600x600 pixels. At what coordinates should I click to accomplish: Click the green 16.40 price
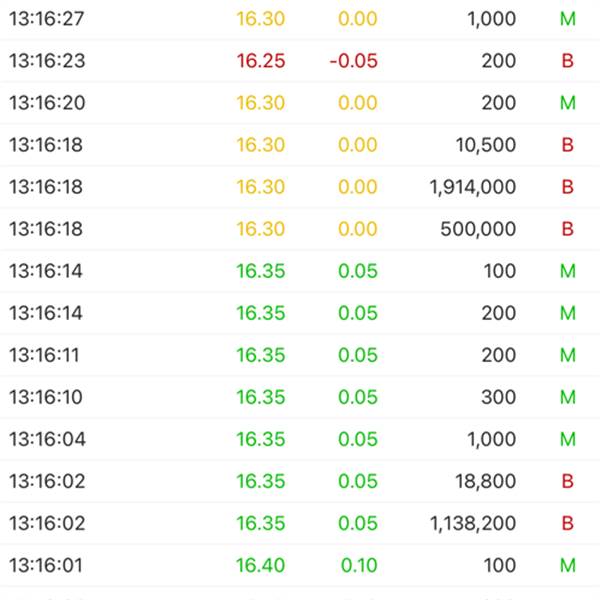[260, 565]
